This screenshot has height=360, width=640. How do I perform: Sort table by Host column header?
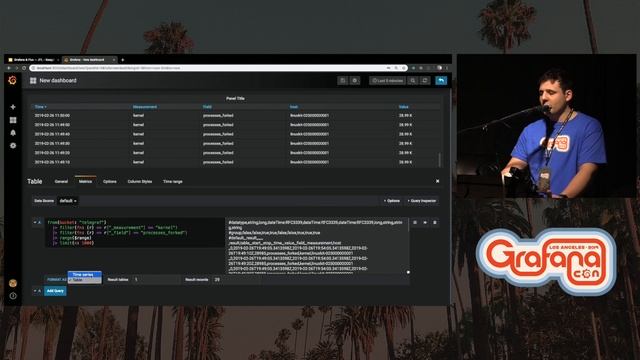[x=294, y=107]
